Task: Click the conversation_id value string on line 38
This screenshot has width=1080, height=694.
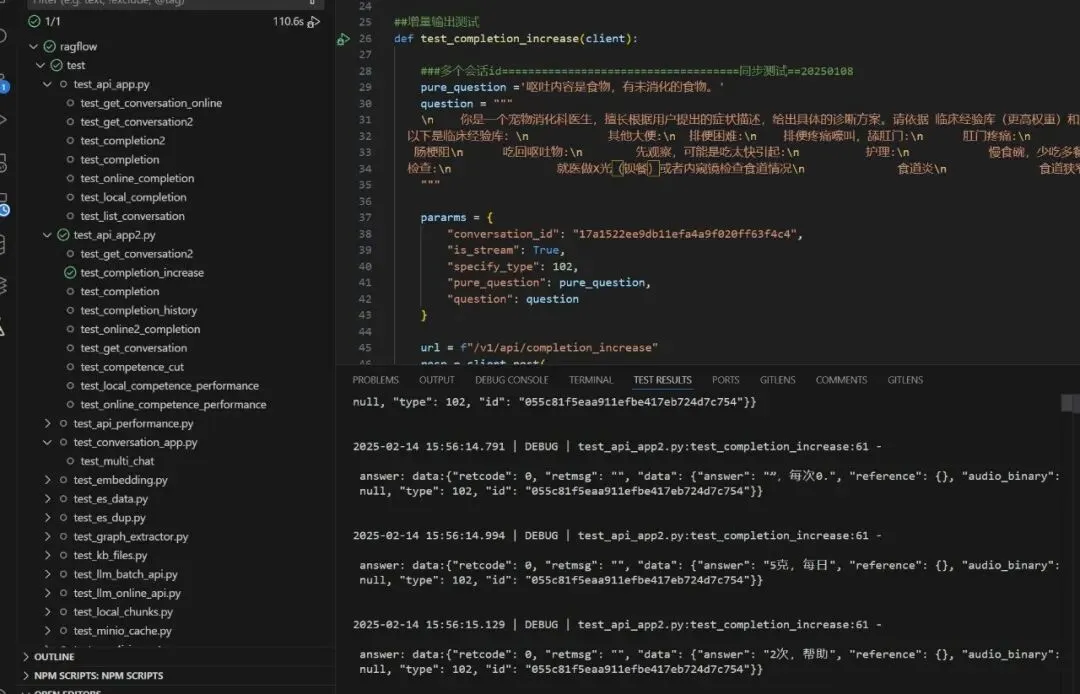Action: [686, 234]
